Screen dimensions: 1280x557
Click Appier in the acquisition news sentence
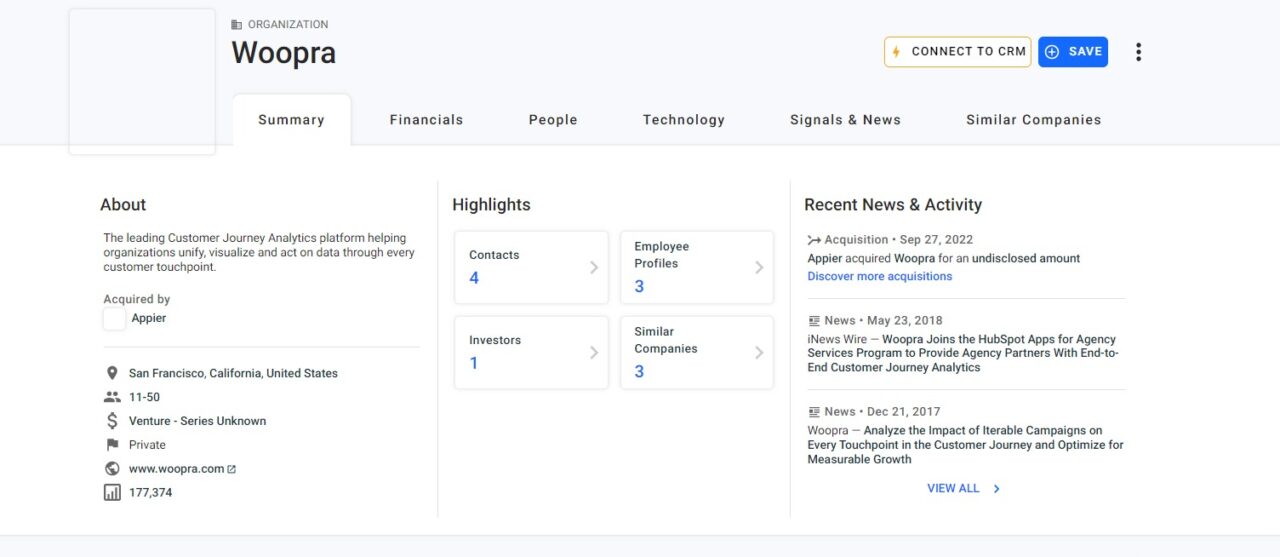pos(825,258)
